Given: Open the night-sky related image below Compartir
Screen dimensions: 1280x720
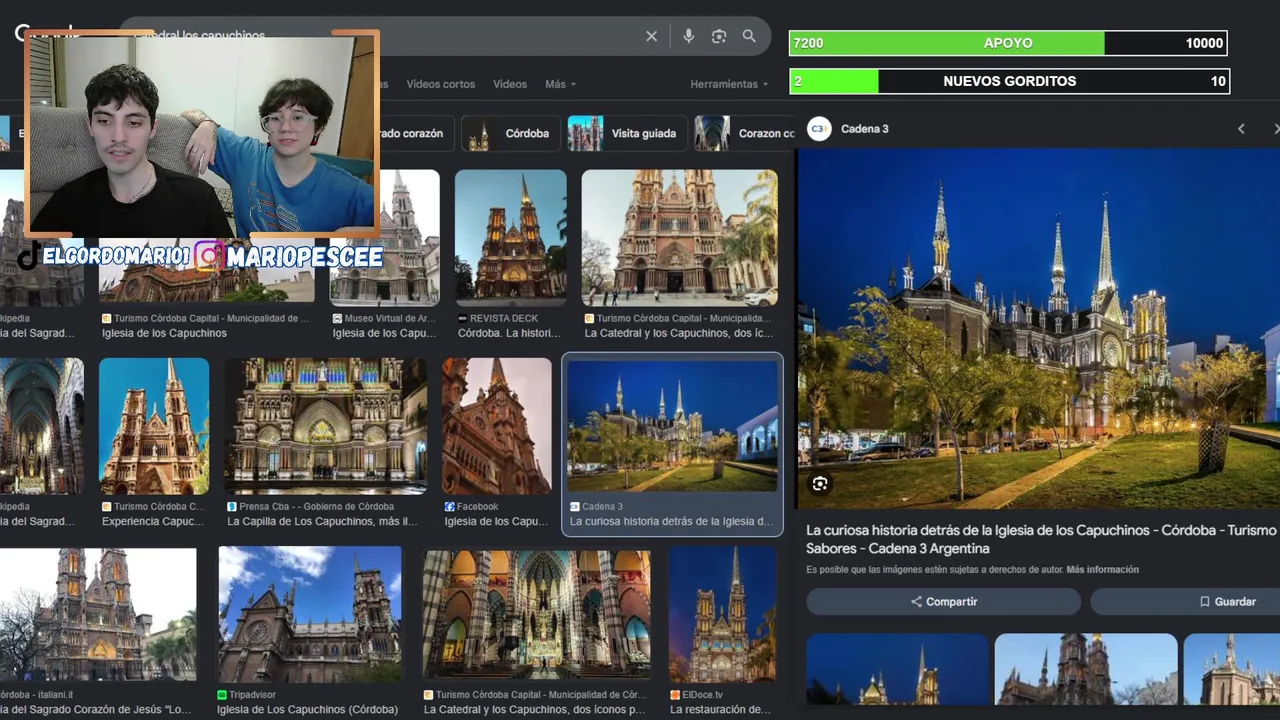Looking at the screenshot, I should (x=898, y=669).
